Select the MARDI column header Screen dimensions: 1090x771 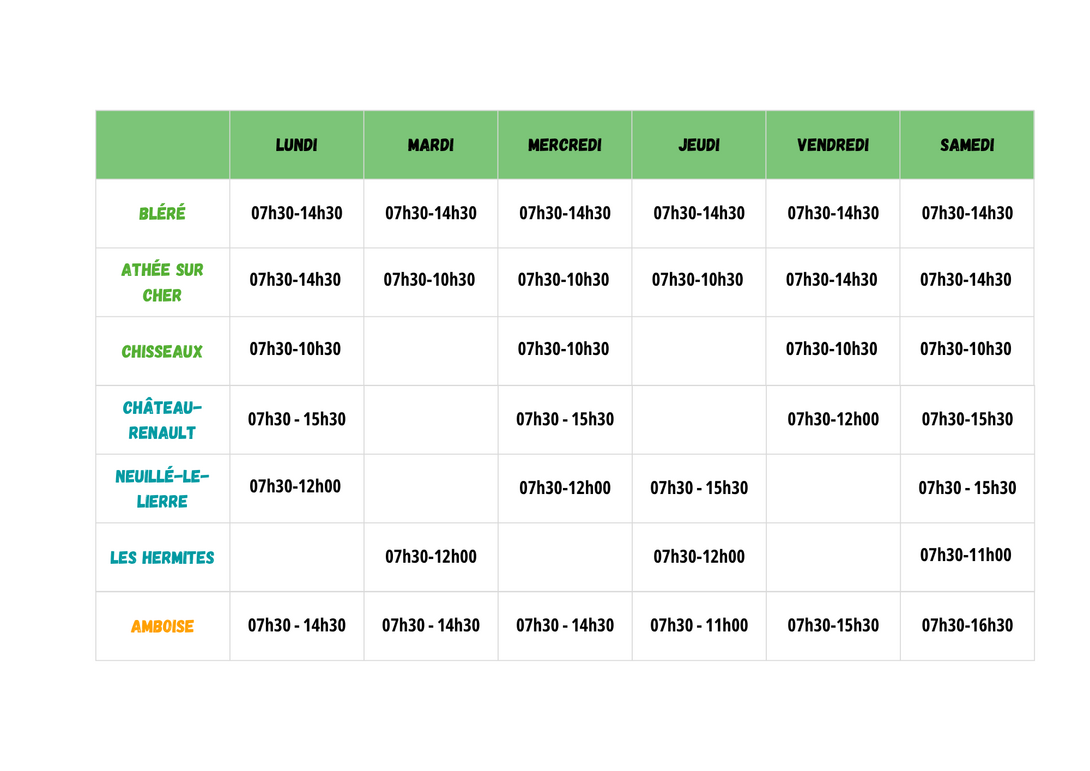(x=430, y=145)
